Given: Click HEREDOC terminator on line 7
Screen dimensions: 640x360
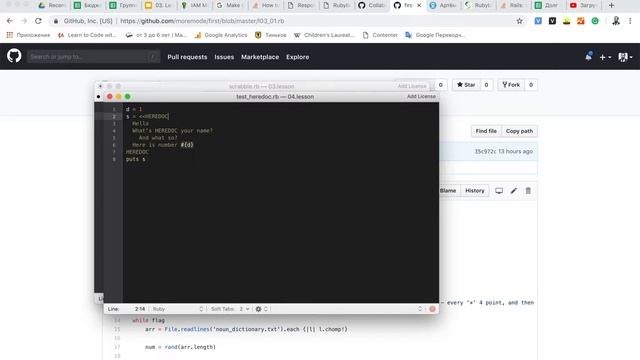Looking at the screenshot, I should pos(137,152).
